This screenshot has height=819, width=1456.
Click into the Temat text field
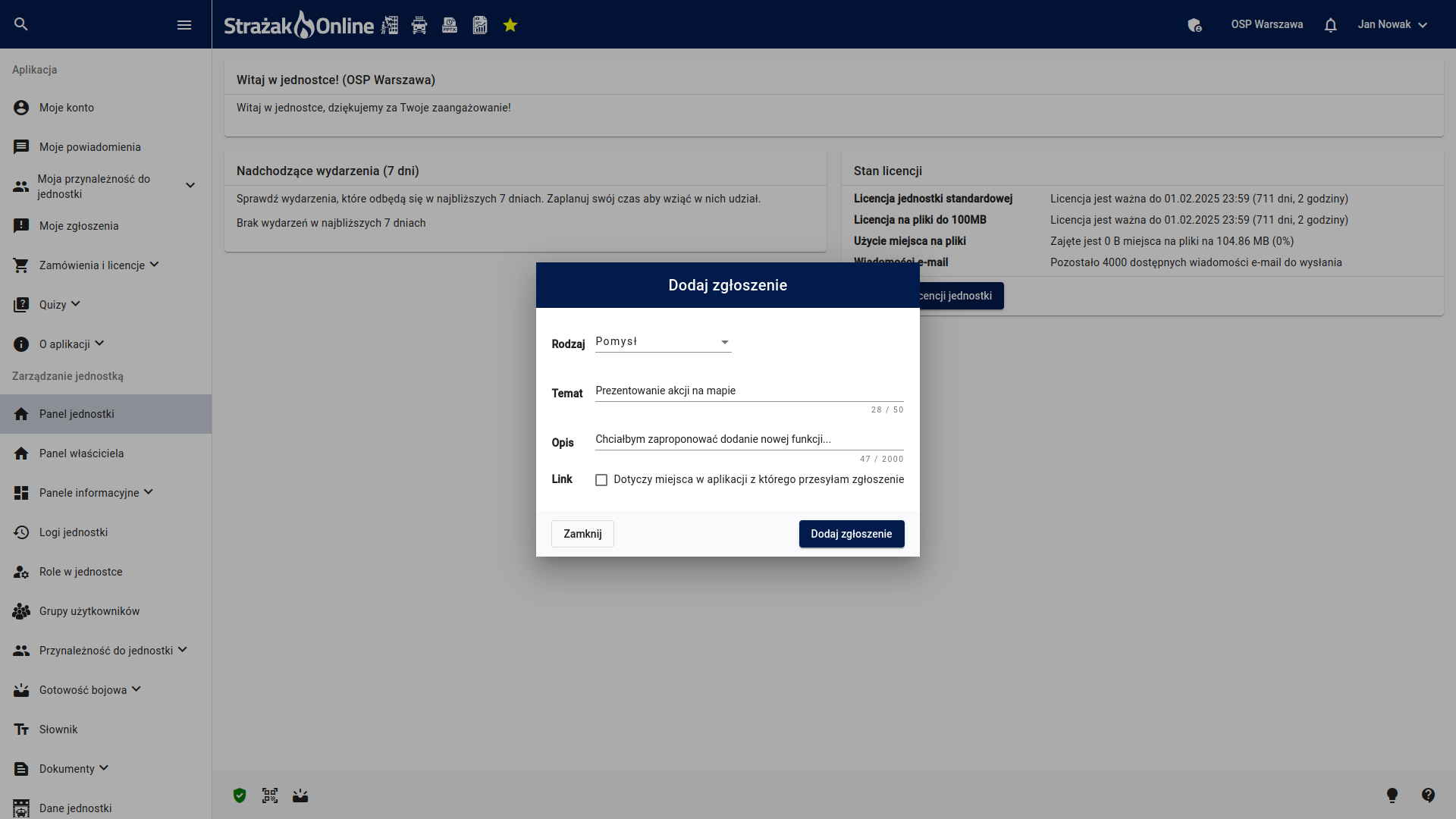click(x=748, y=391)
